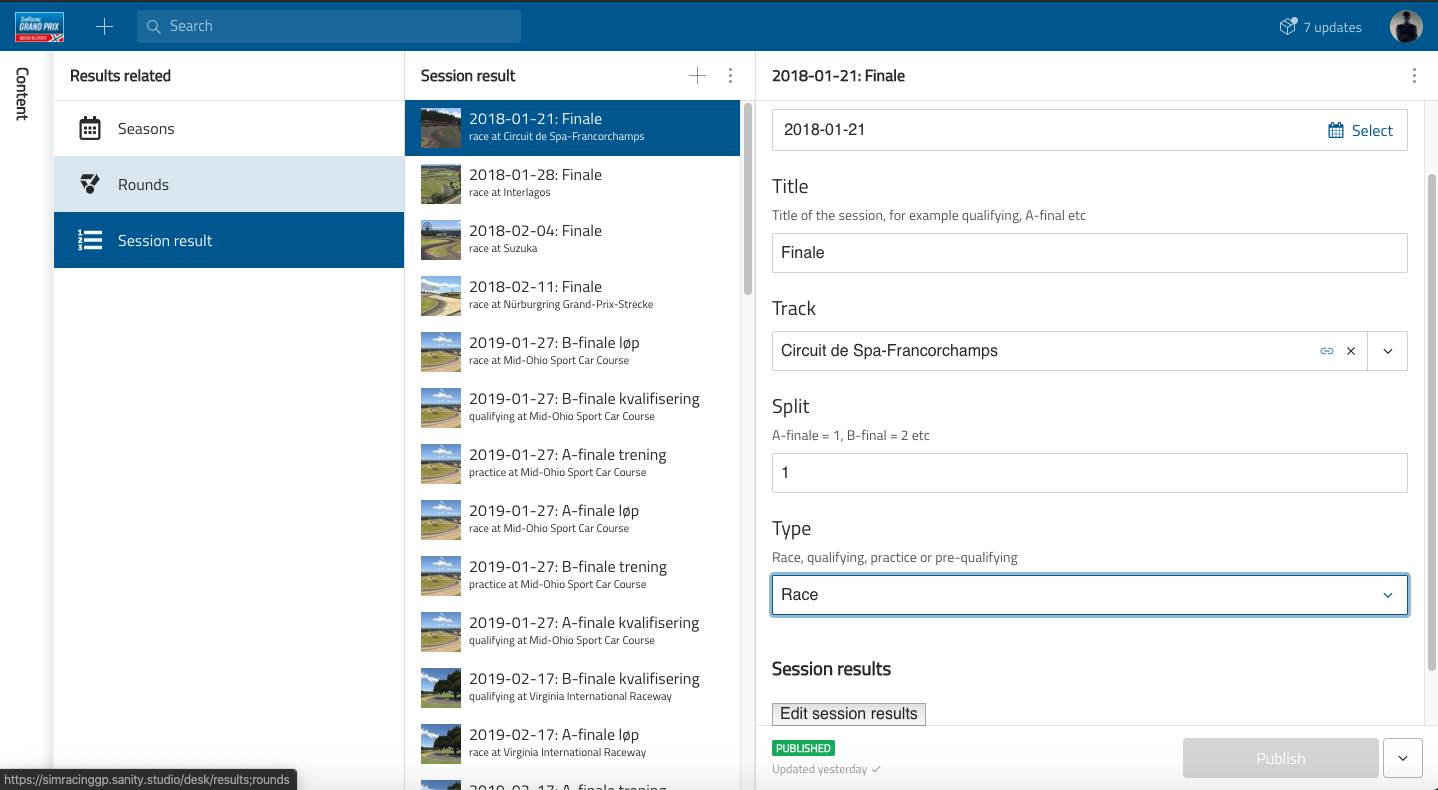The image size is (1438, 790).
Task: Click the green PUBLISHED status badge
Action: (803, 748)
